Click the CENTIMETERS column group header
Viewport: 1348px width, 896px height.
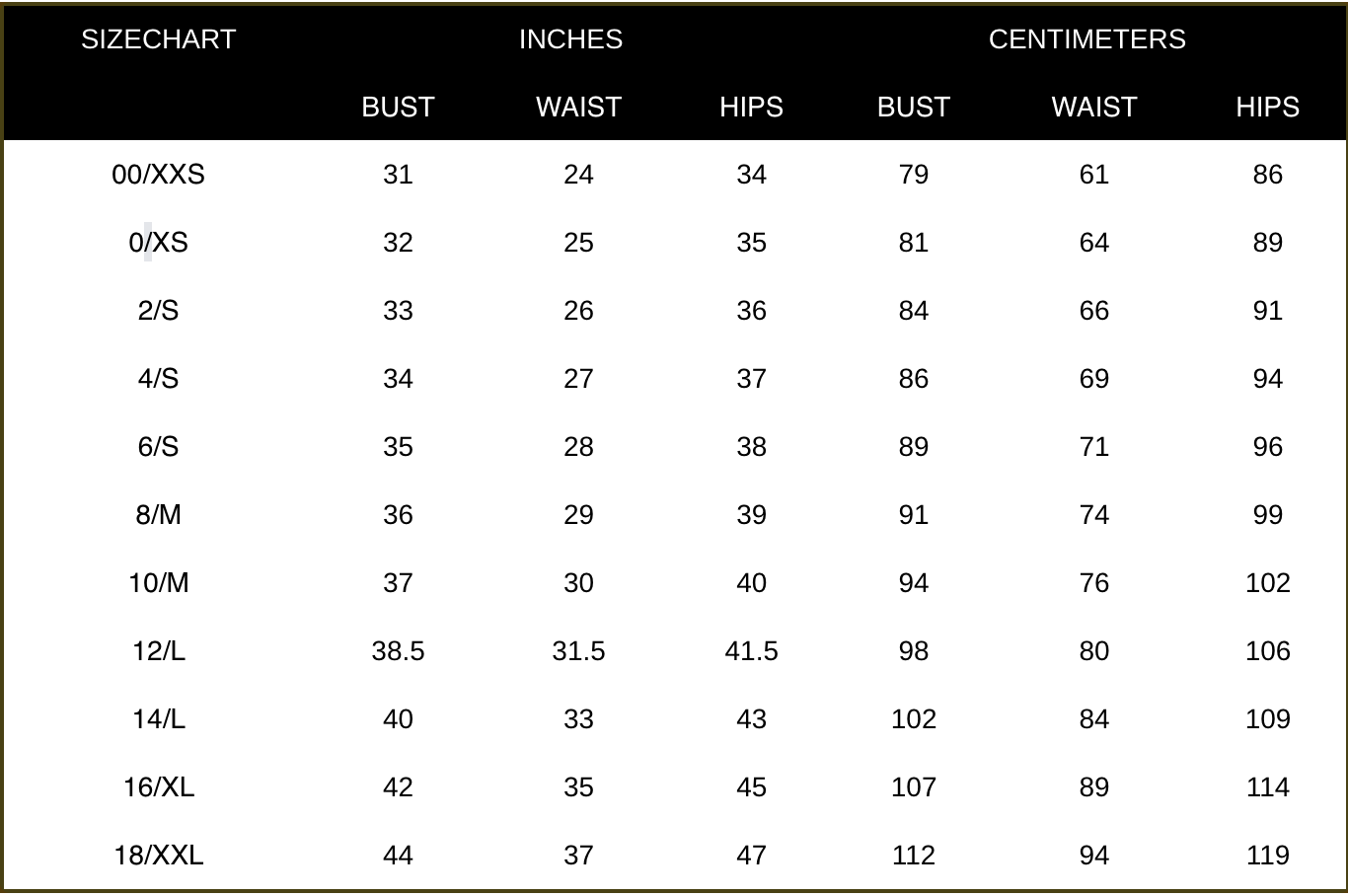tap(1086, 39)
